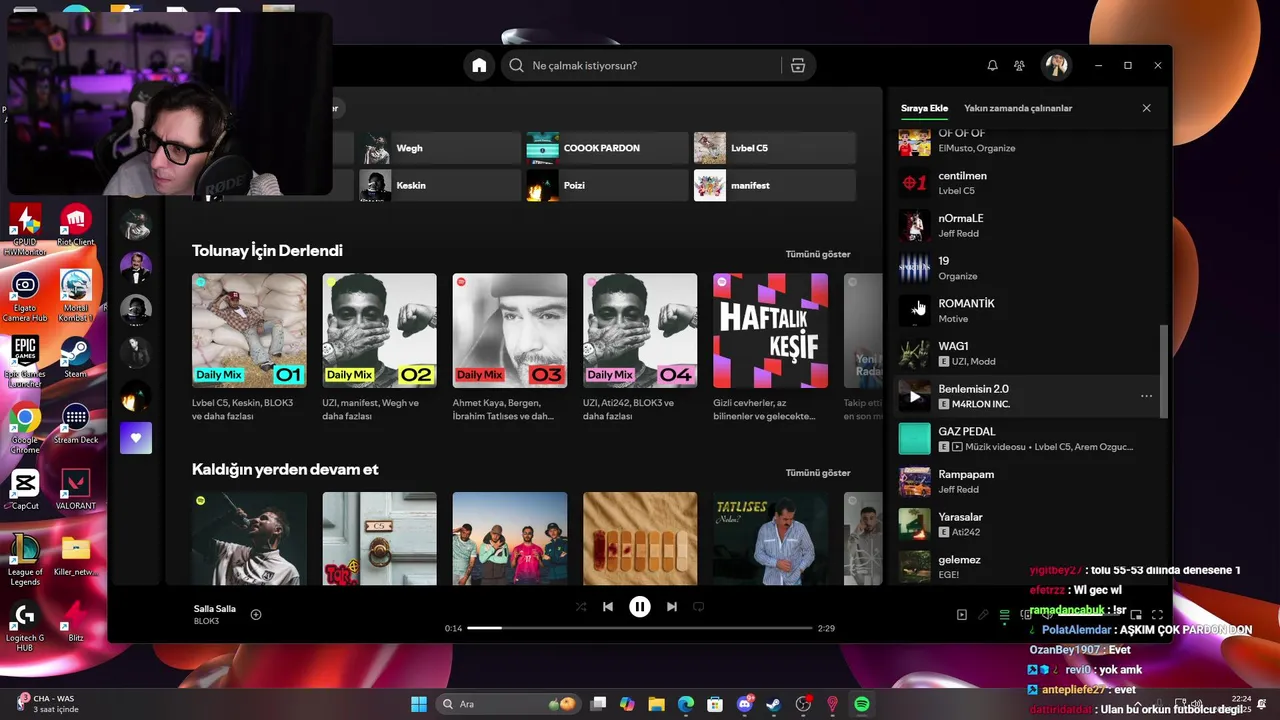The image size is (1280, 720).
Task: Select VALORANT desktop shortcut
Action: 76,489
